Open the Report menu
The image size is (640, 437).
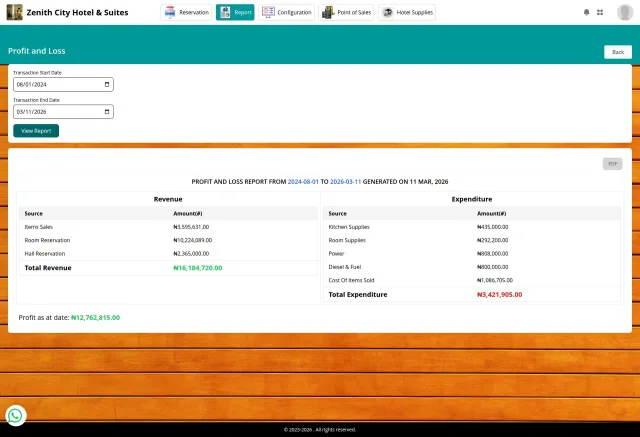point(235,12)
